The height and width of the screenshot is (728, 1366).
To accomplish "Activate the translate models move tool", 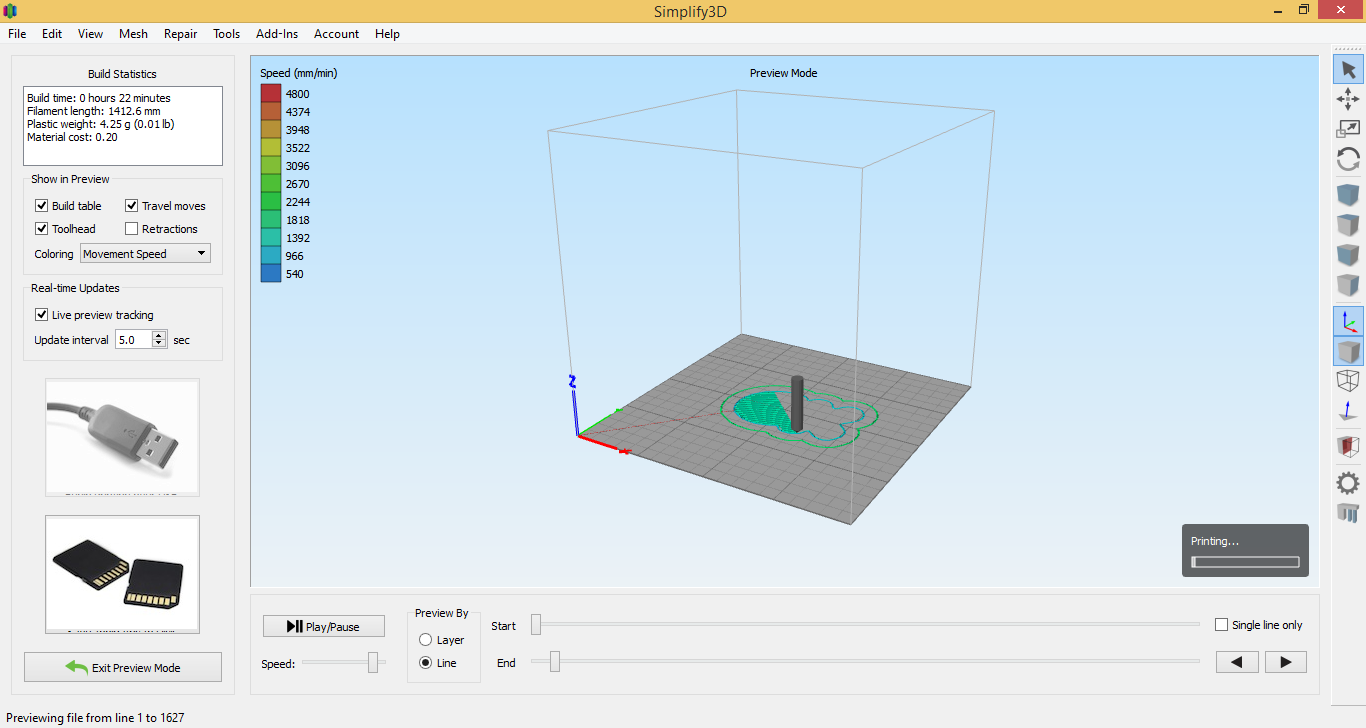I will pyautogui.click(x=1348, y=99).
